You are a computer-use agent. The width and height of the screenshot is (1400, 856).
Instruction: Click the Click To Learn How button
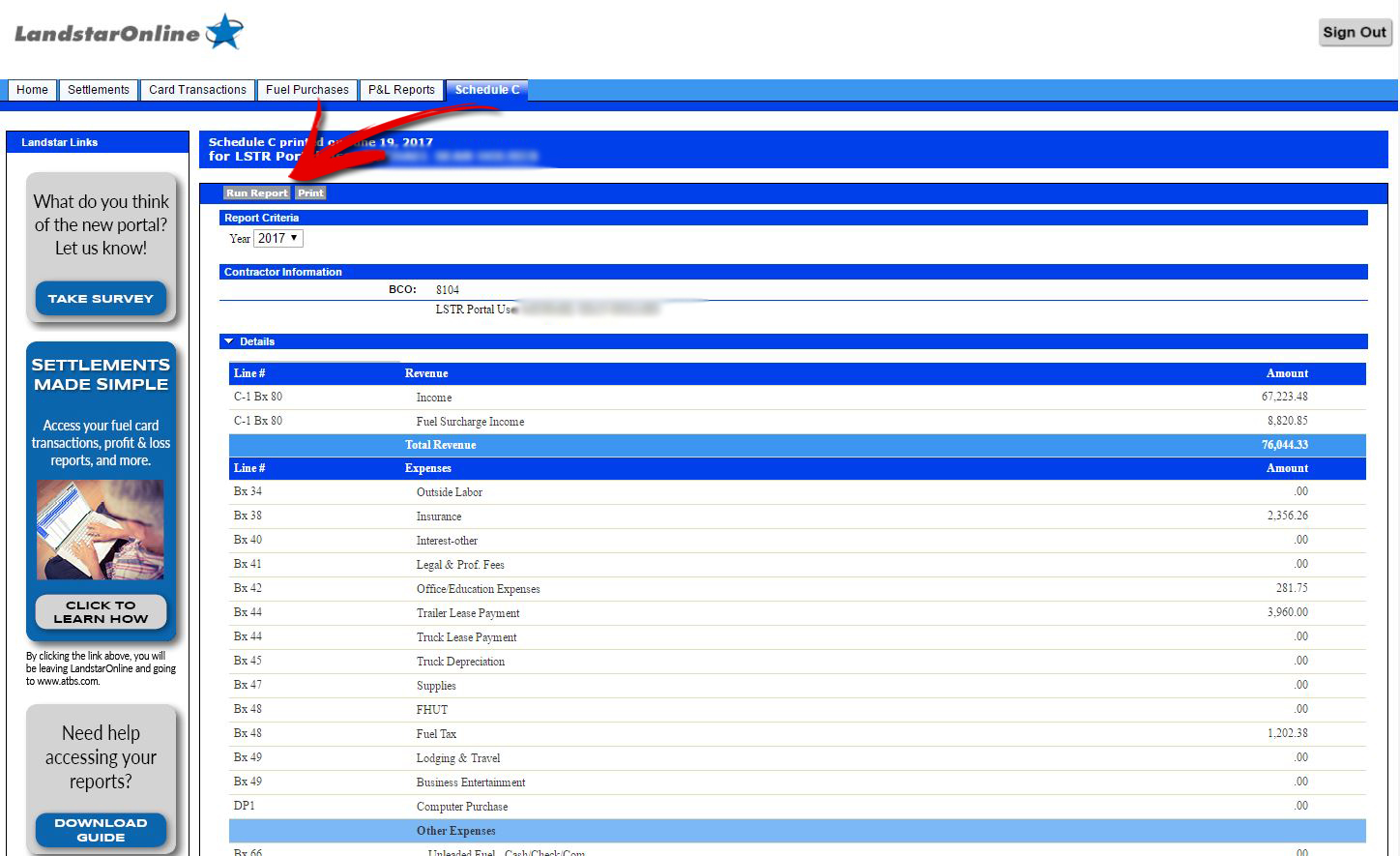[101, 612]
